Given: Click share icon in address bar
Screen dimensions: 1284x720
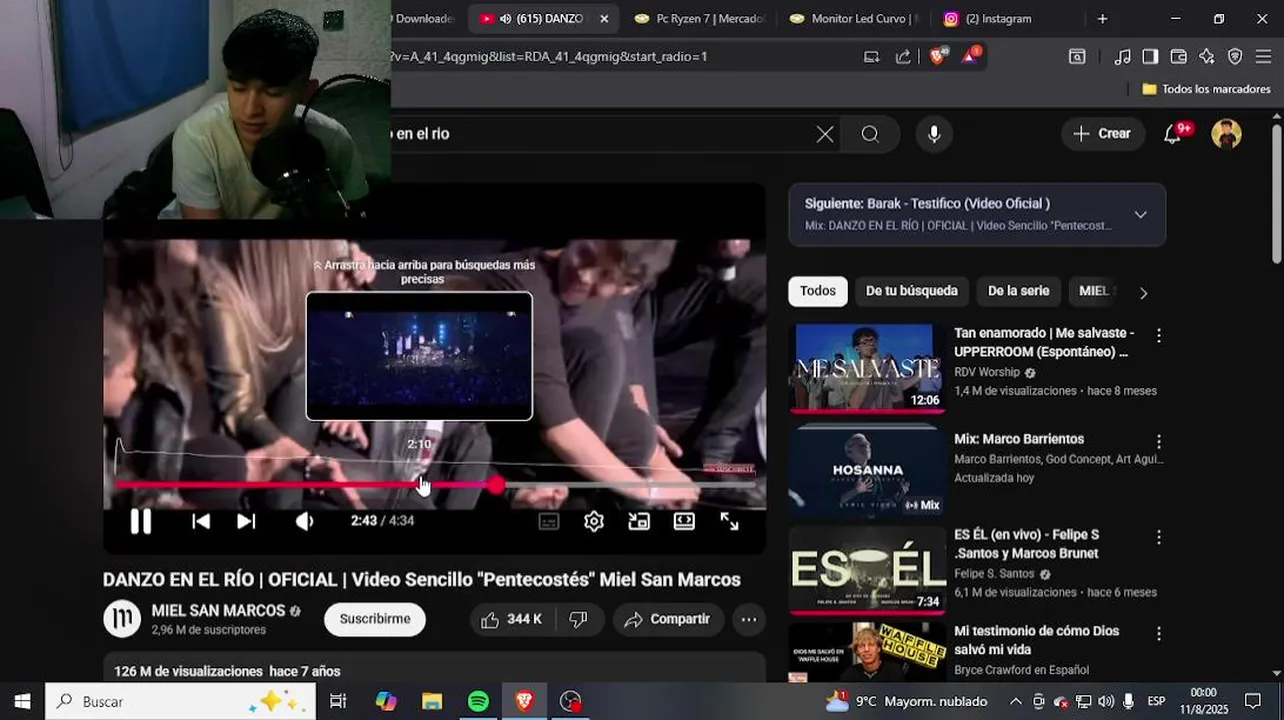Looking at the screenshot, I should [x=903, y=57].
